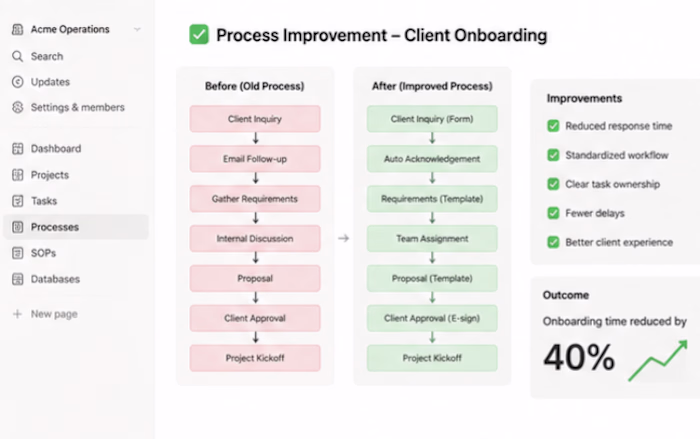Uncheck the Standardized workflow checkbox
Viewport: 700px width, 439px height.
pyautogui.click(x=553, y=155)
